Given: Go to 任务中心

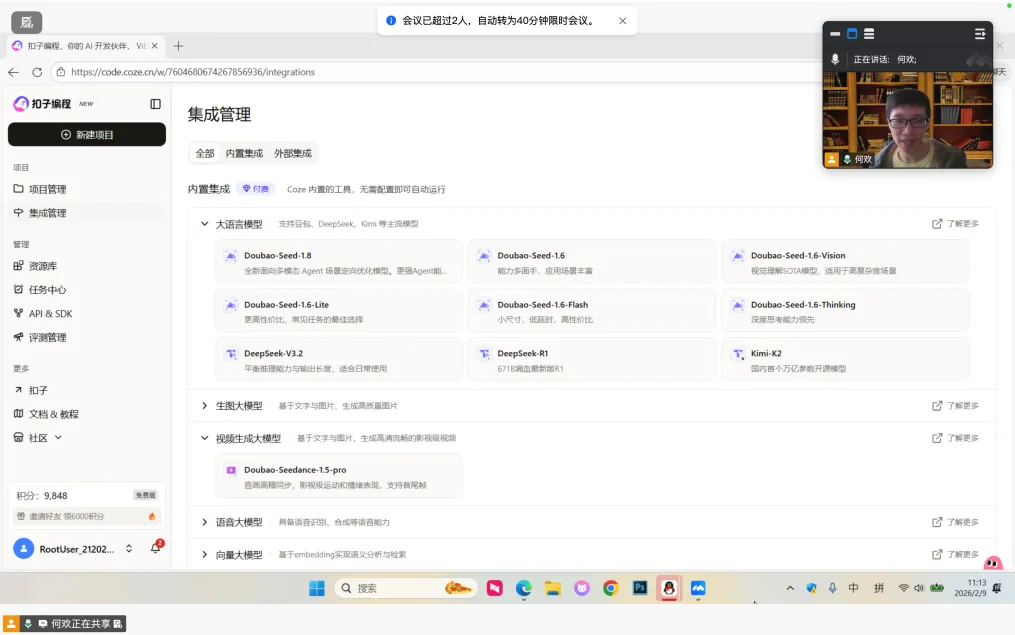Looking at the screenshot, I should (87, 290).
